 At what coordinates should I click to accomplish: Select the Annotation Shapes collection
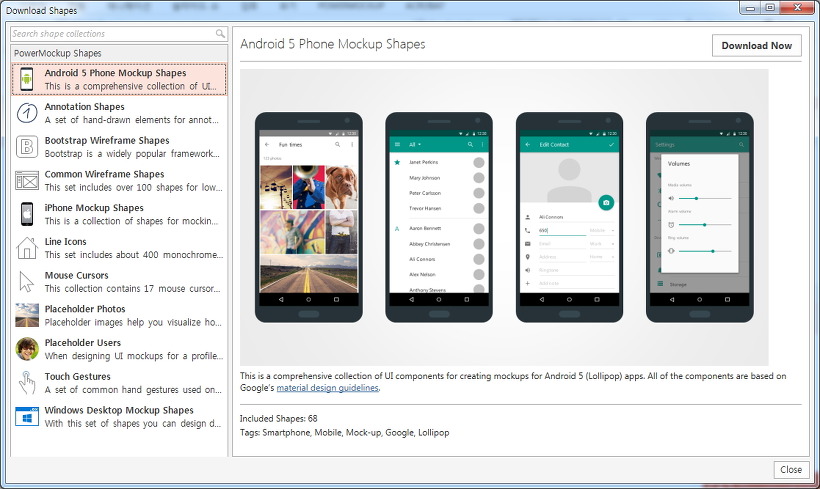[x=119, y=113]
